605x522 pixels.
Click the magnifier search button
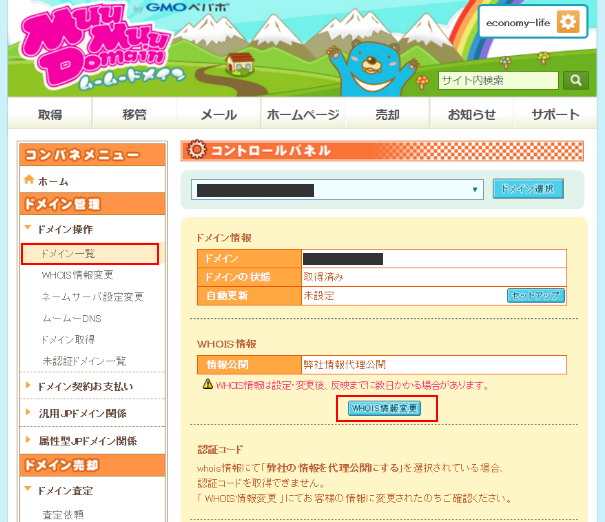point(575,80)
